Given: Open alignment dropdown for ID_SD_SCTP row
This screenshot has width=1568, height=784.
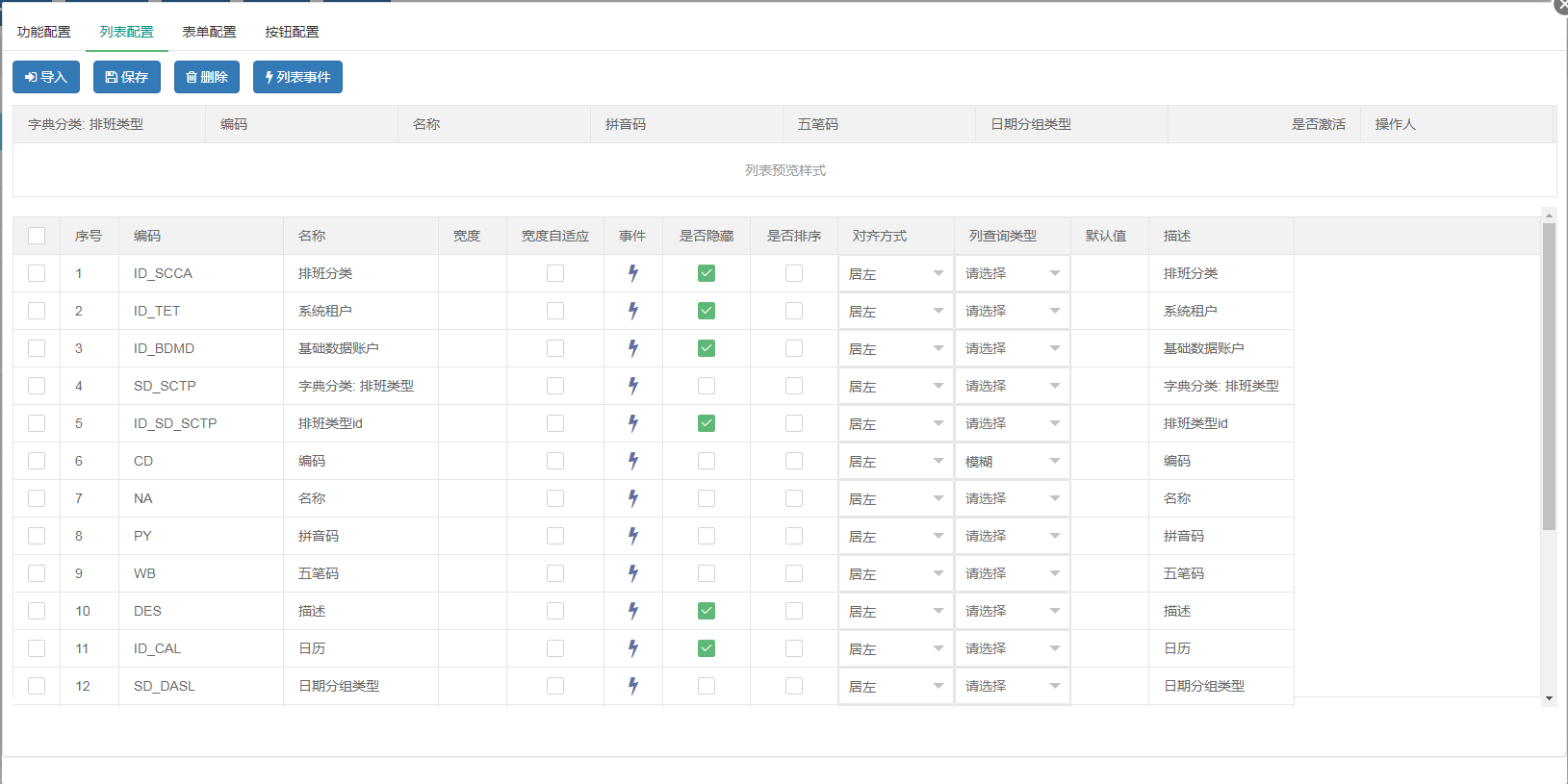Looking at the screenshot, I should pos(895,423).
